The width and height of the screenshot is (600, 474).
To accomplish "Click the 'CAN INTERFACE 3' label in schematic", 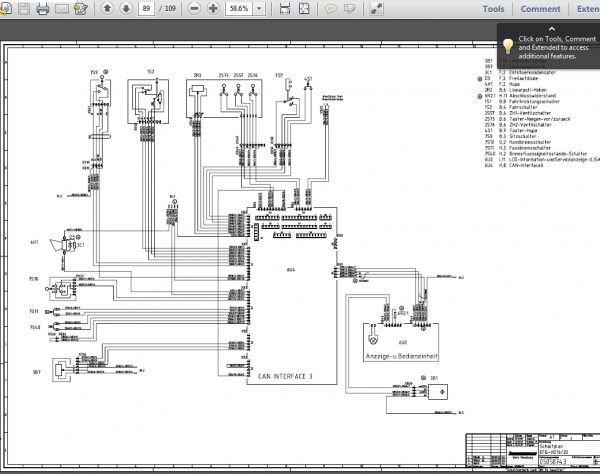I will (285, 376).
